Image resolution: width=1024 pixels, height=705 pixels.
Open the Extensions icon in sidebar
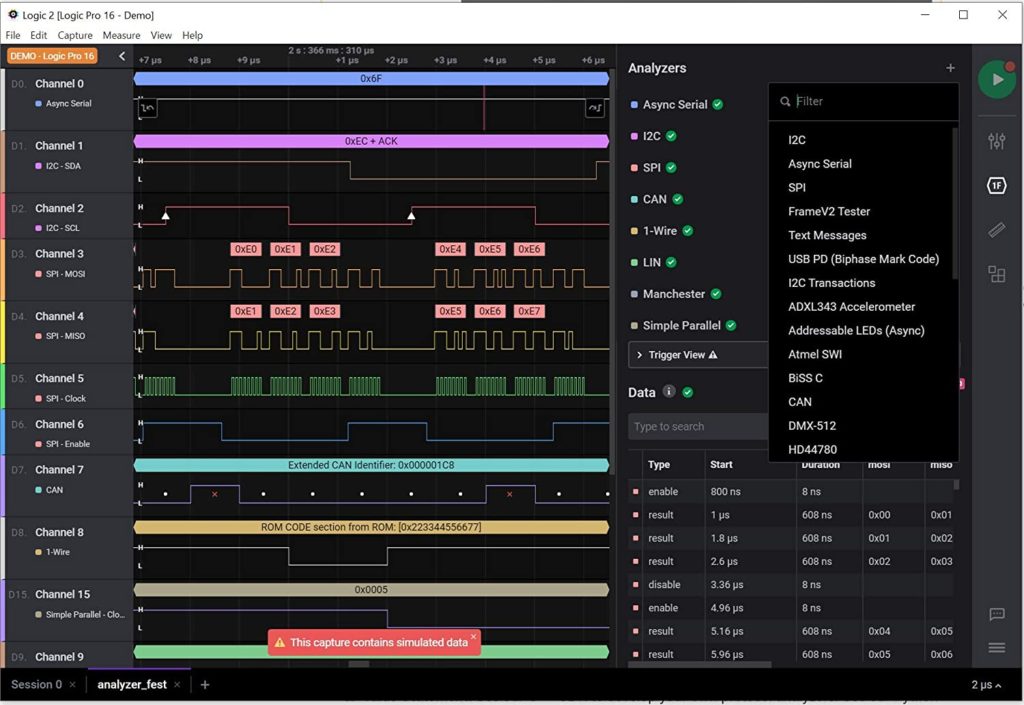997,274
